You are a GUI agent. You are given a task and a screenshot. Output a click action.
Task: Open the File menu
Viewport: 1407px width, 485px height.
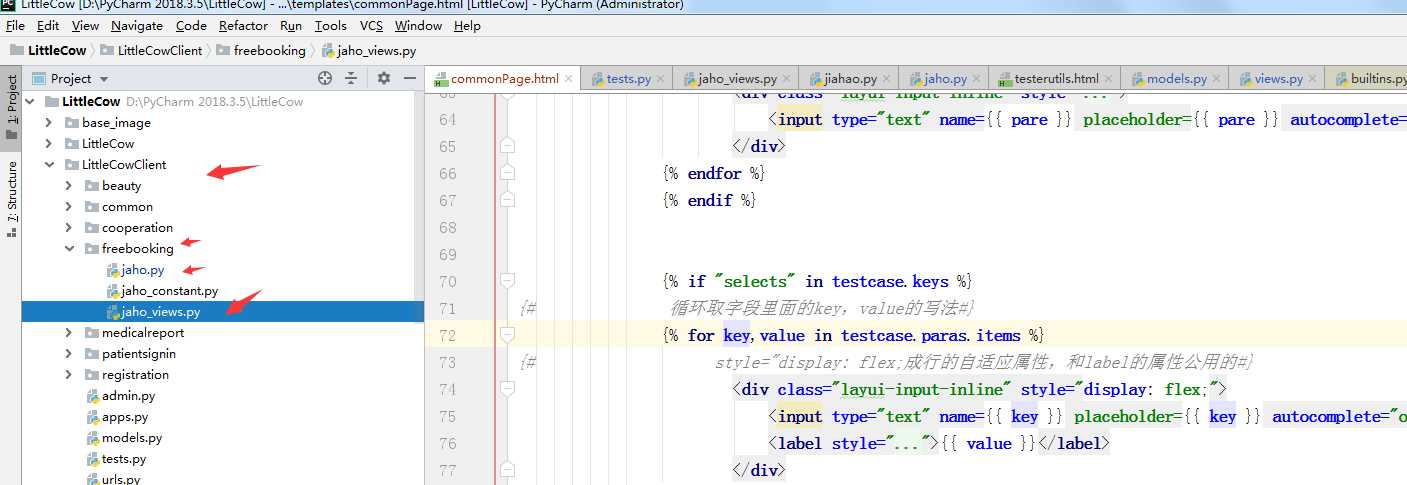tap(15, 26)
